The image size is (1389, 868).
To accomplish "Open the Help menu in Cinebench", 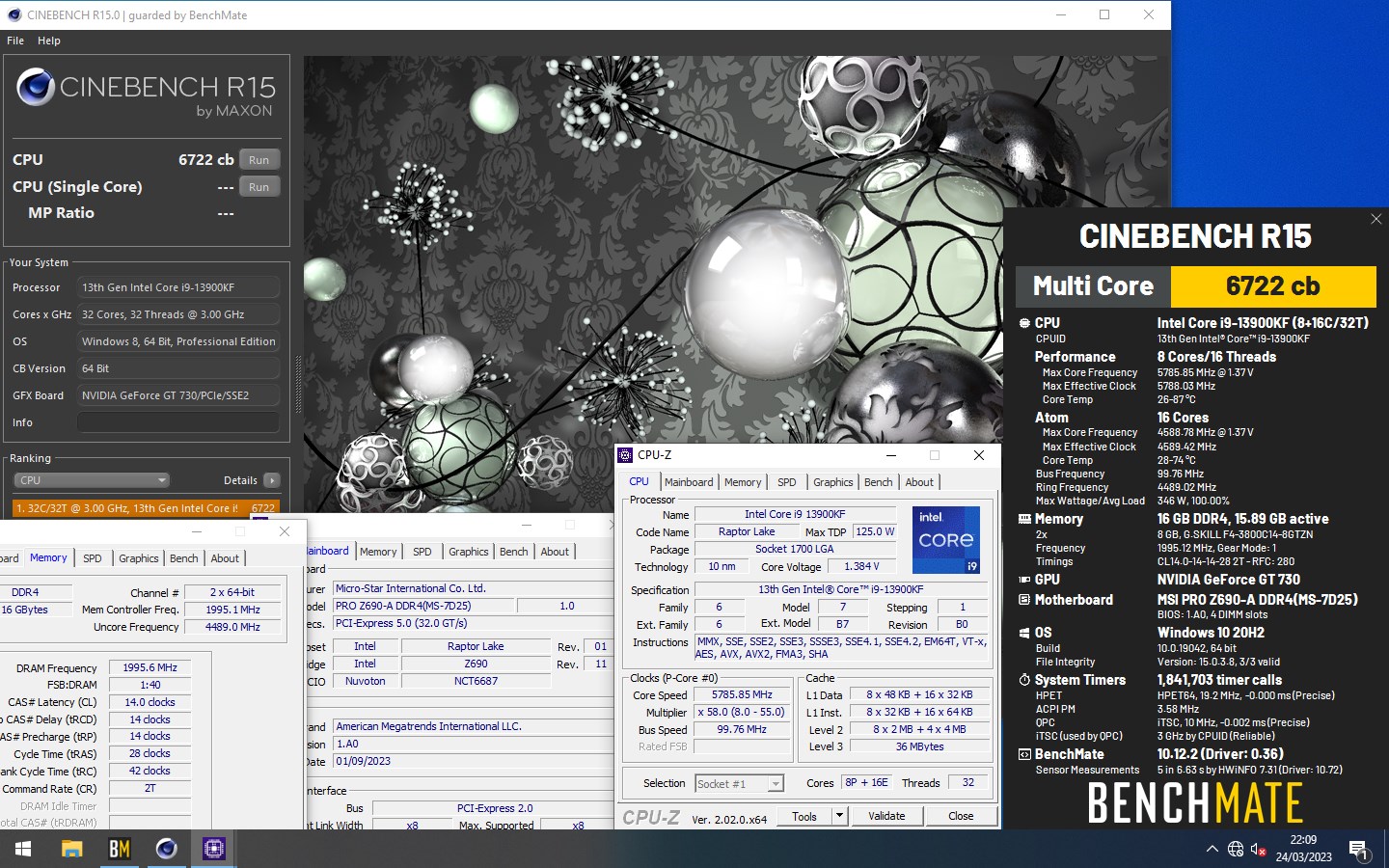I will click(49, 41).
